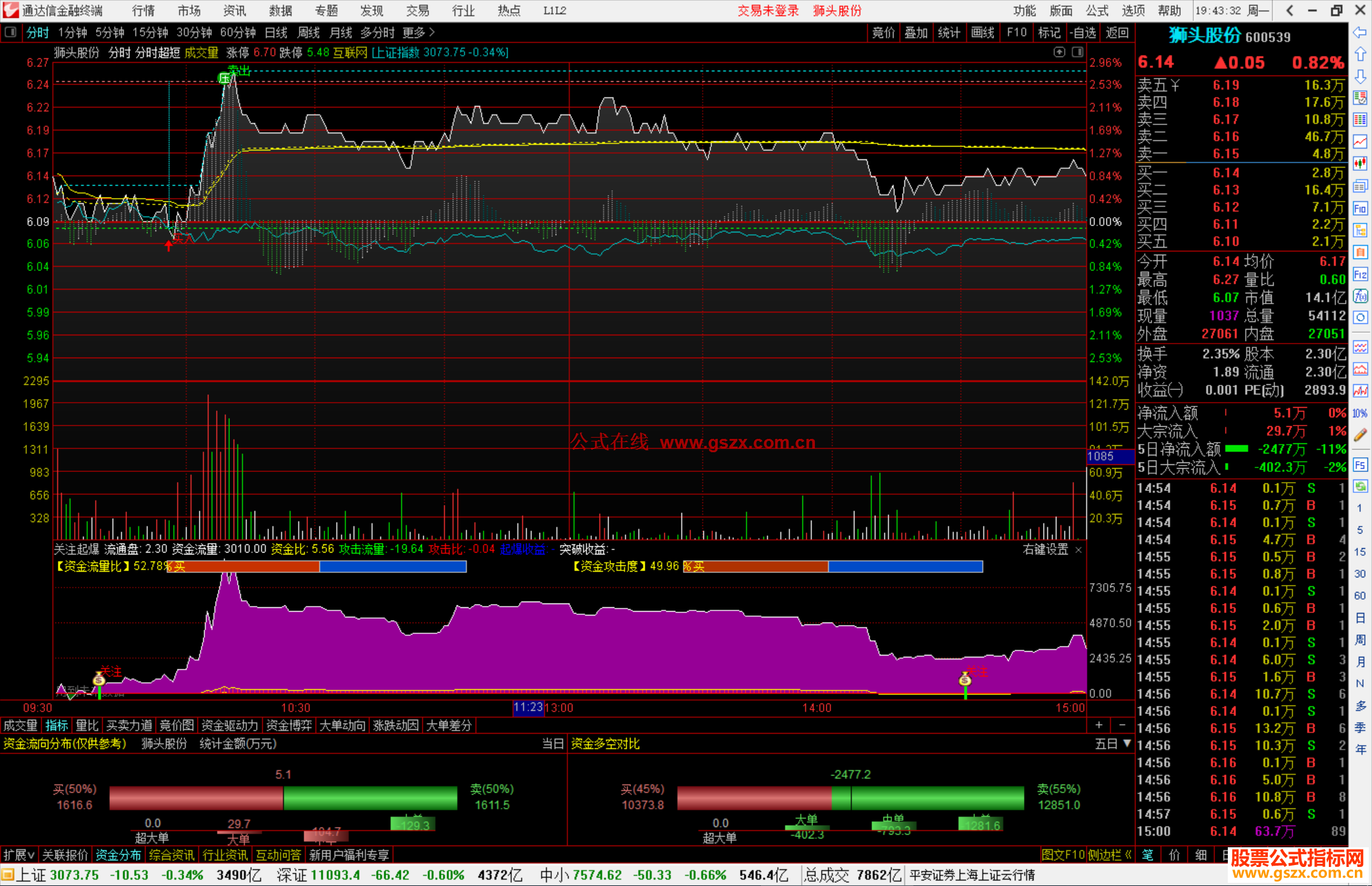Click 交易未登录 login link

click(768, 10)
